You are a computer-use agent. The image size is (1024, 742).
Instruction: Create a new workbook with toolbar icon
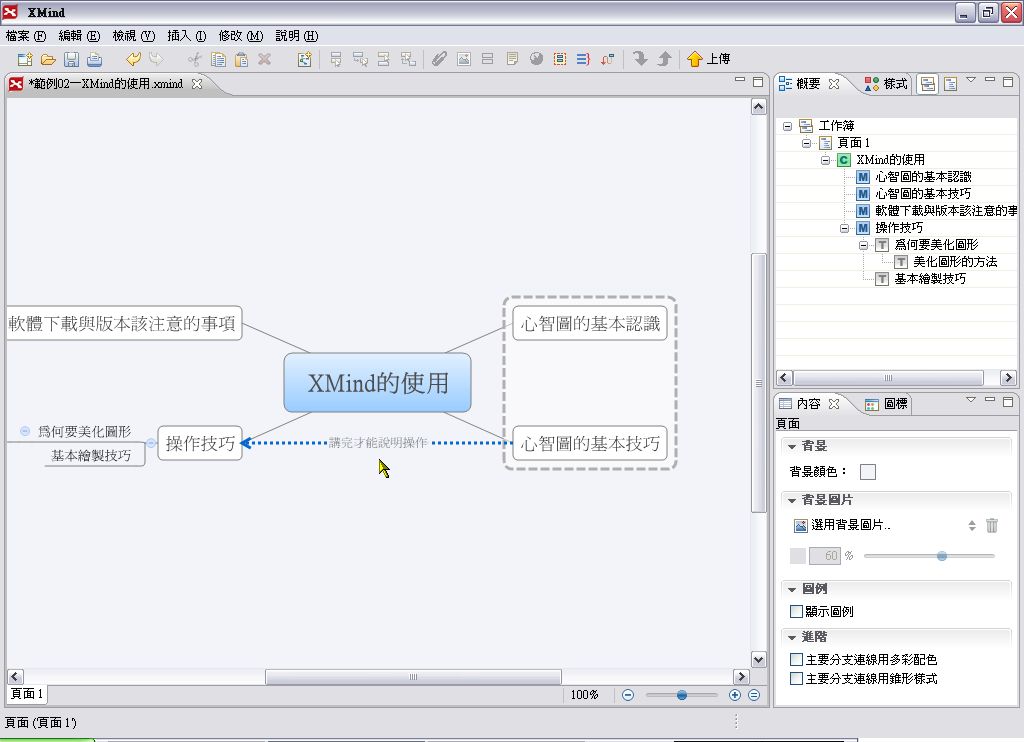(x=25, y=59)
